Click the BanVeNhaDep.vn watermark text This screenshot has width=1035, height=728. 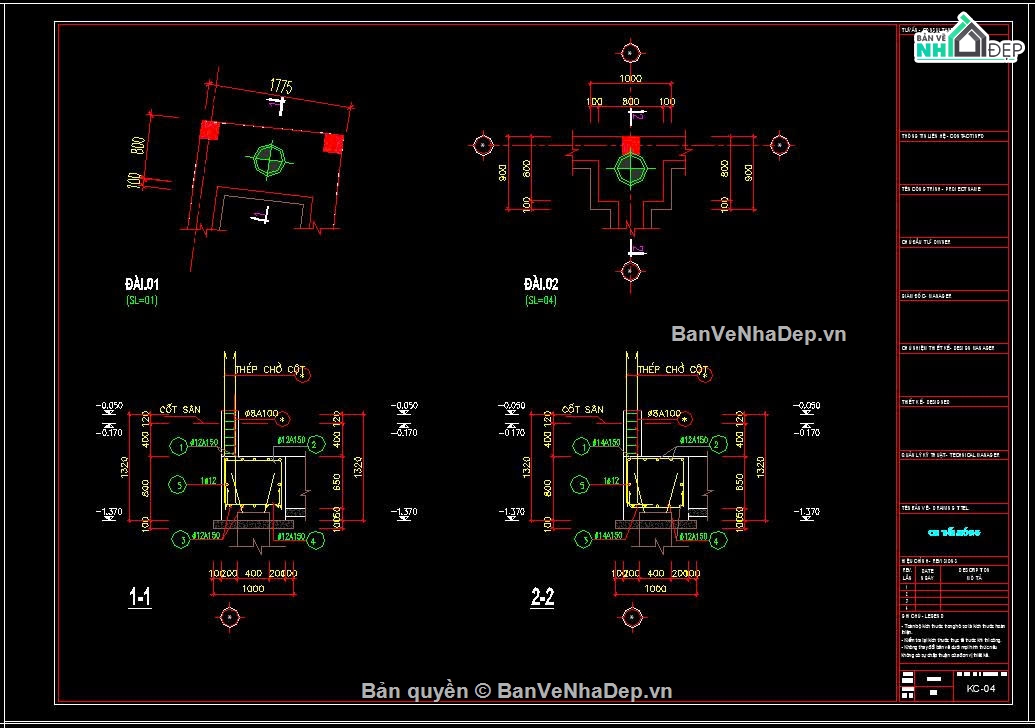[x=758, y=333]
